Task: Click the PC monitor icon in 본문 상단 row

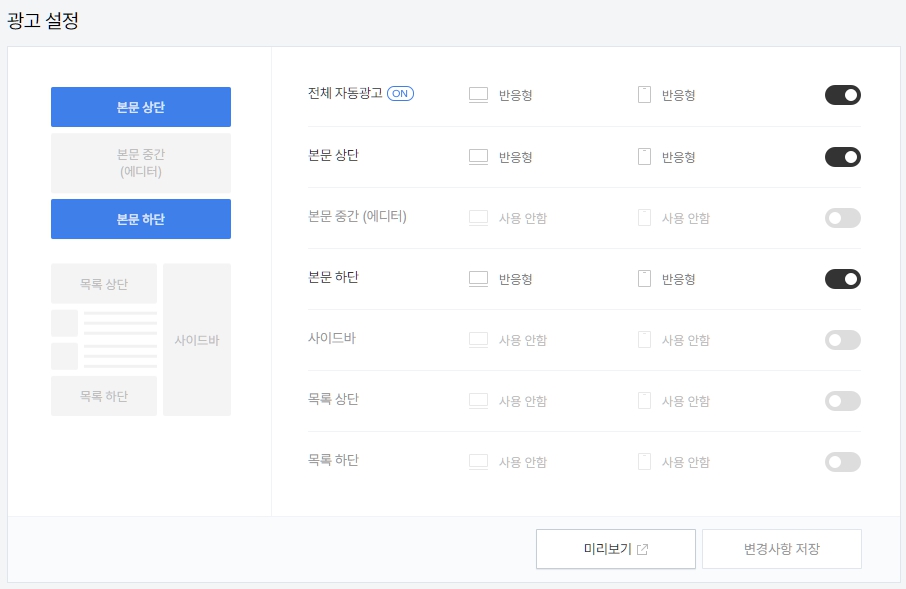Action: 478,157
